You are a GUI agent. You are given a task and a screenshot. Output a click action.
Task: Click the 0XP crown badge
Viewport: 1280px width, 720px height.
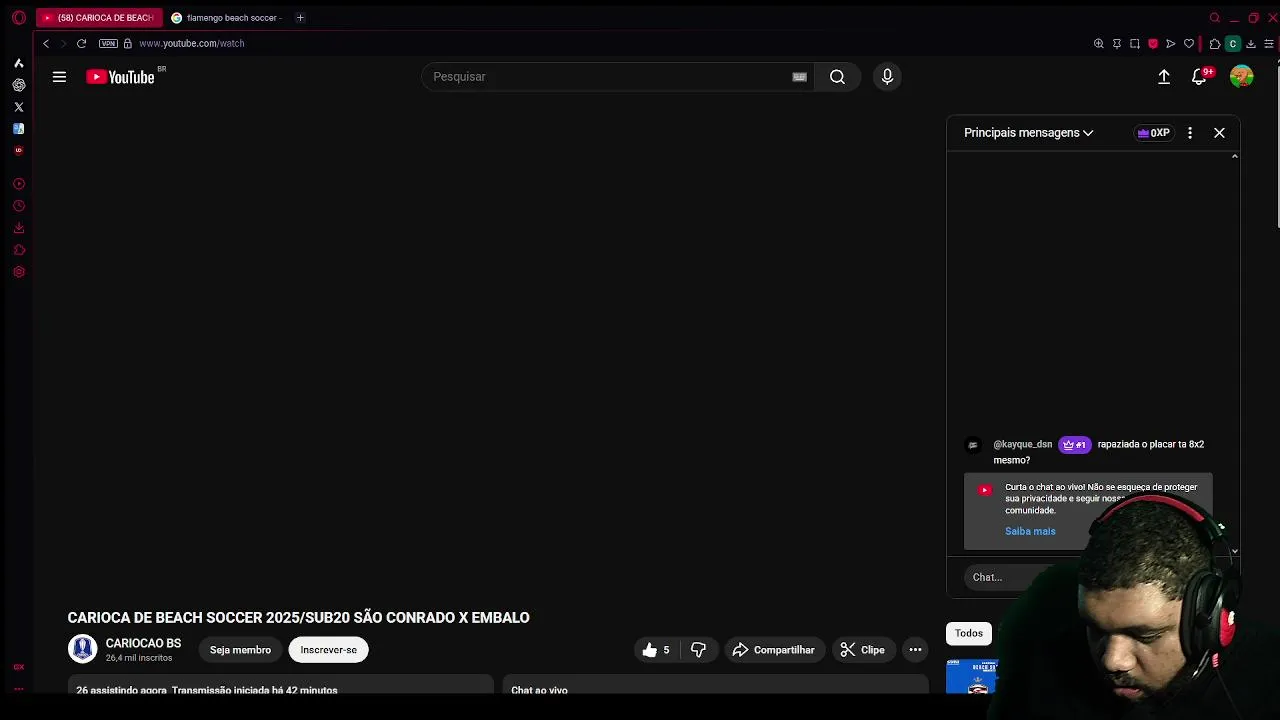coord(1153,133)
